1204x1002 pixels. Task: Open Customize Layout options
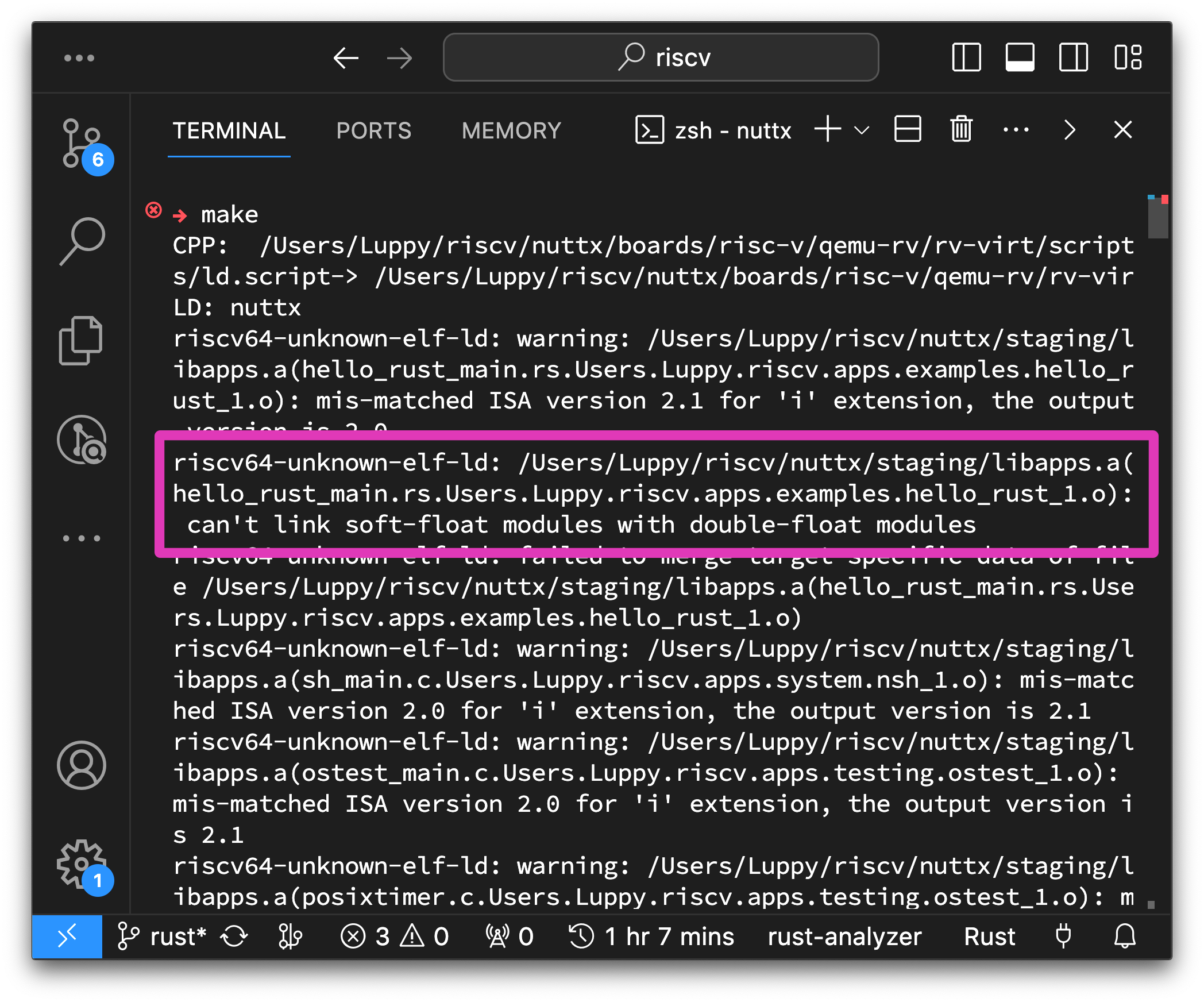(1128, 57)
